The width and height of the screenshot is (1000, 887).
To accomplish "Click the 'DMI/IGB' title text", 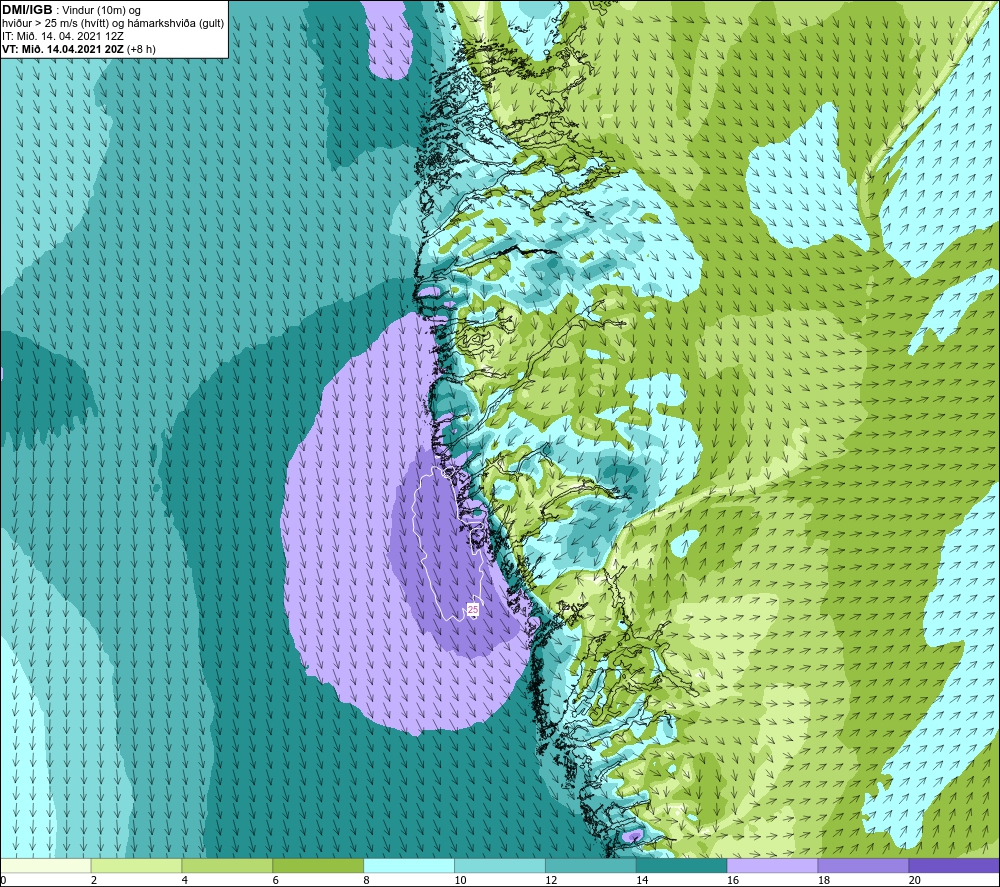I will coord(27,10).
